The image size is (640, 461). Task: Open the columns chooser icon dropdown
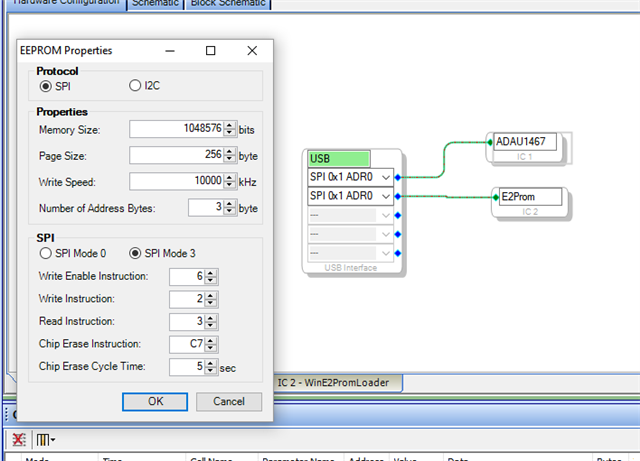[45, 440]
